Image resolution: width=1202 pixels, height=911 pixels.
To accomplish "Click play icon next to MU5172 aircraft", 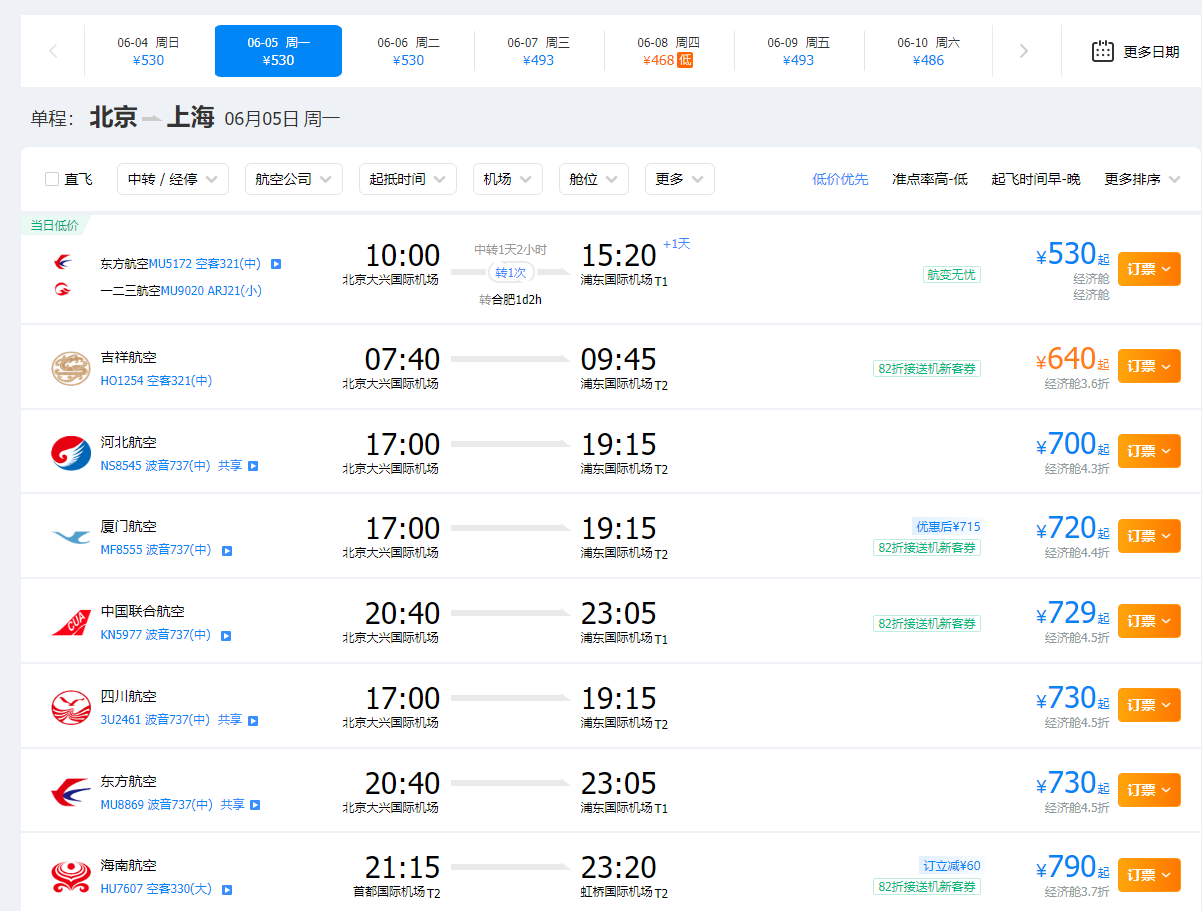I will pyautogui.click(x=276, y=264).
